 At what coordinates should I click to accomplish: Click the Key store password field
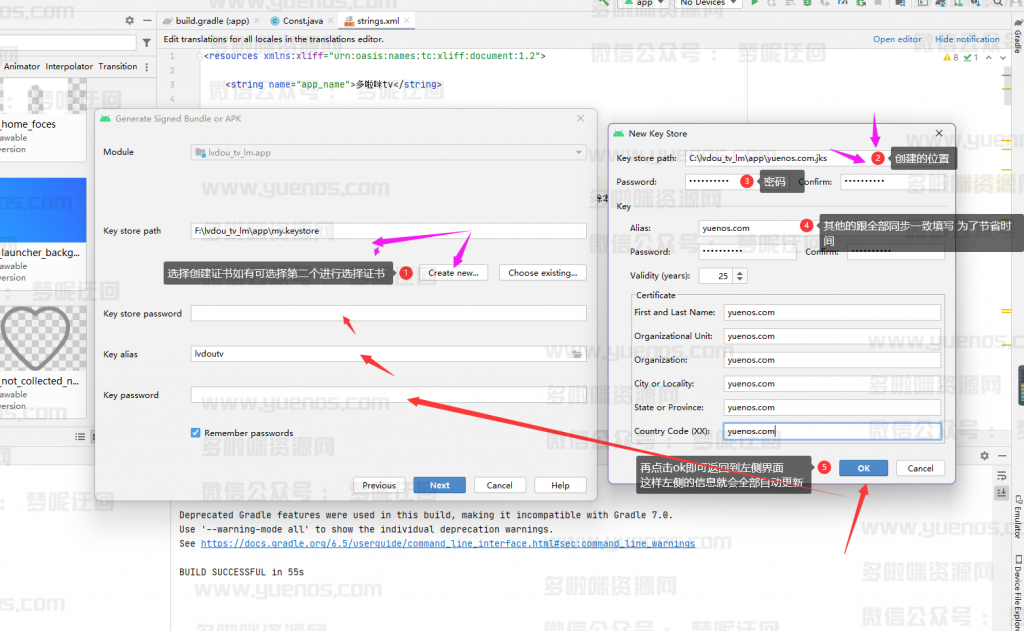tap(388, 313)
